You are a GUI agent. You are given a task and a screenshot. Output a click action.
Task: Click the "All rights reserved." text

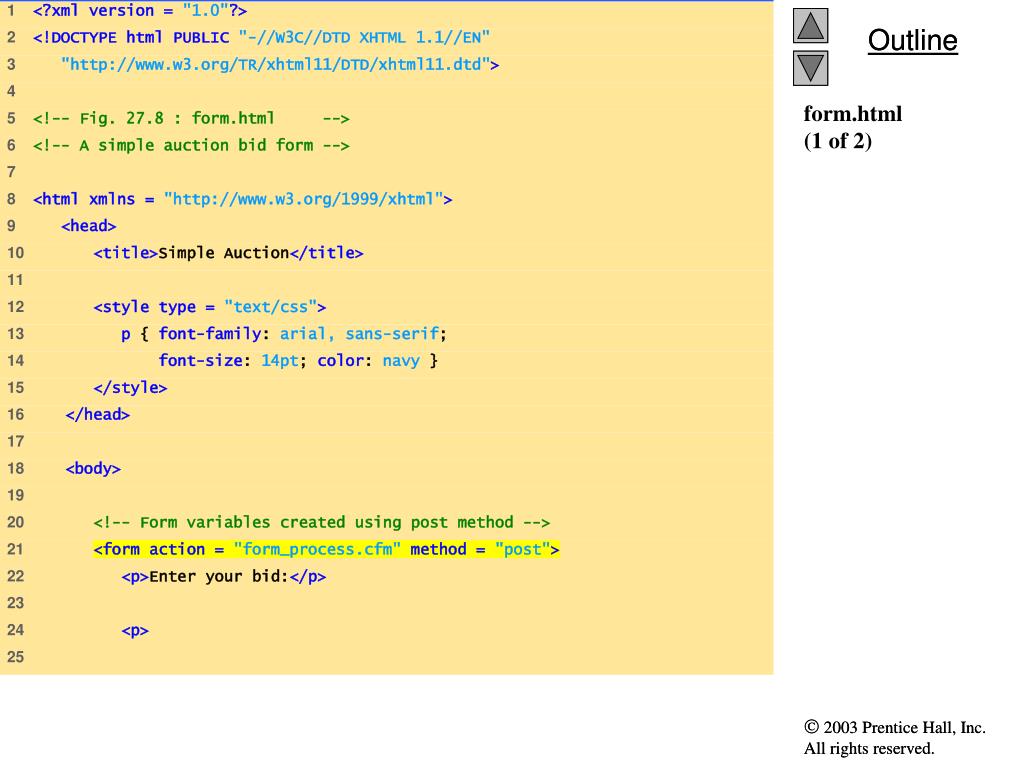tap(869, 748)
